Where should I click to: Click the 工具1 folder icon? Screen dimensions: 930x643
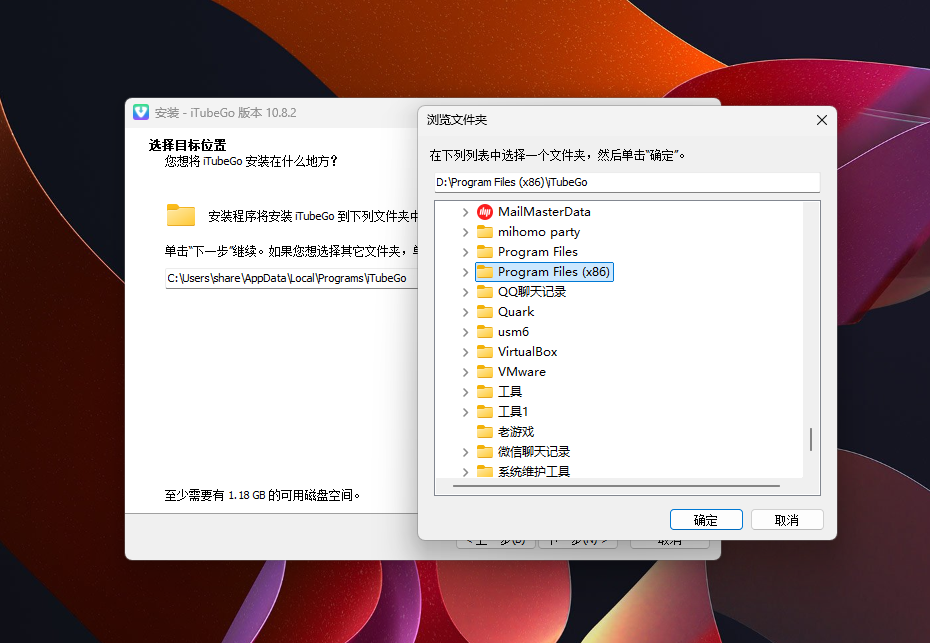485,412
